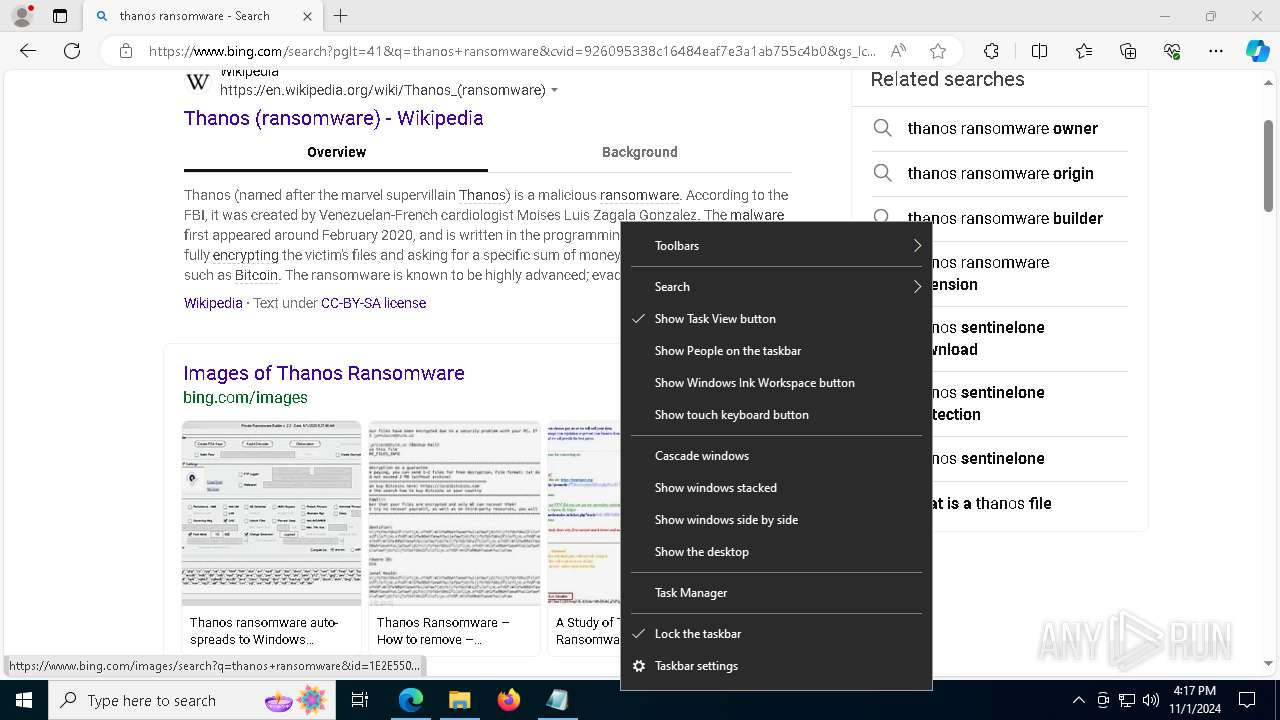Expand the Toolbars submenu

coord(776,246)
